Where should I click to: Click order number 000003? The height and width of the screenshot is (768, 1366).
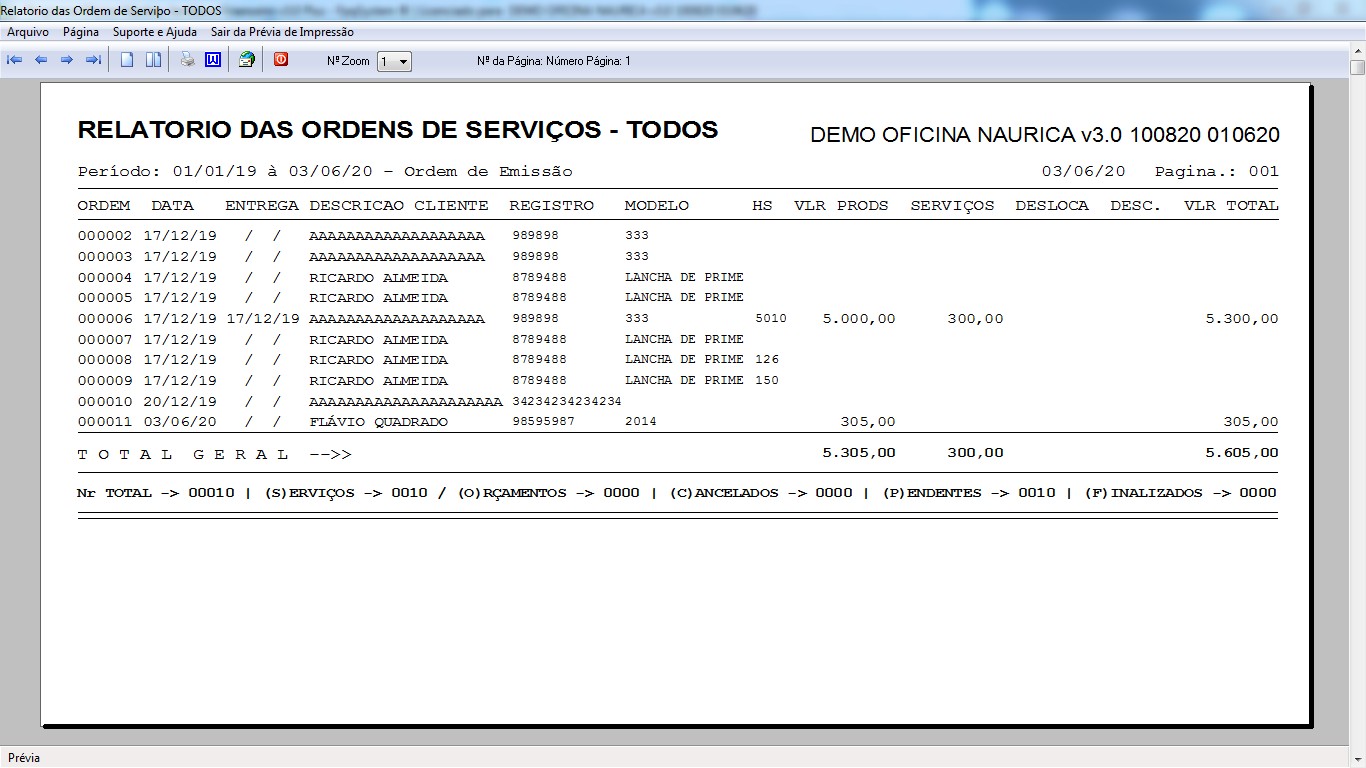coord(104,257)
